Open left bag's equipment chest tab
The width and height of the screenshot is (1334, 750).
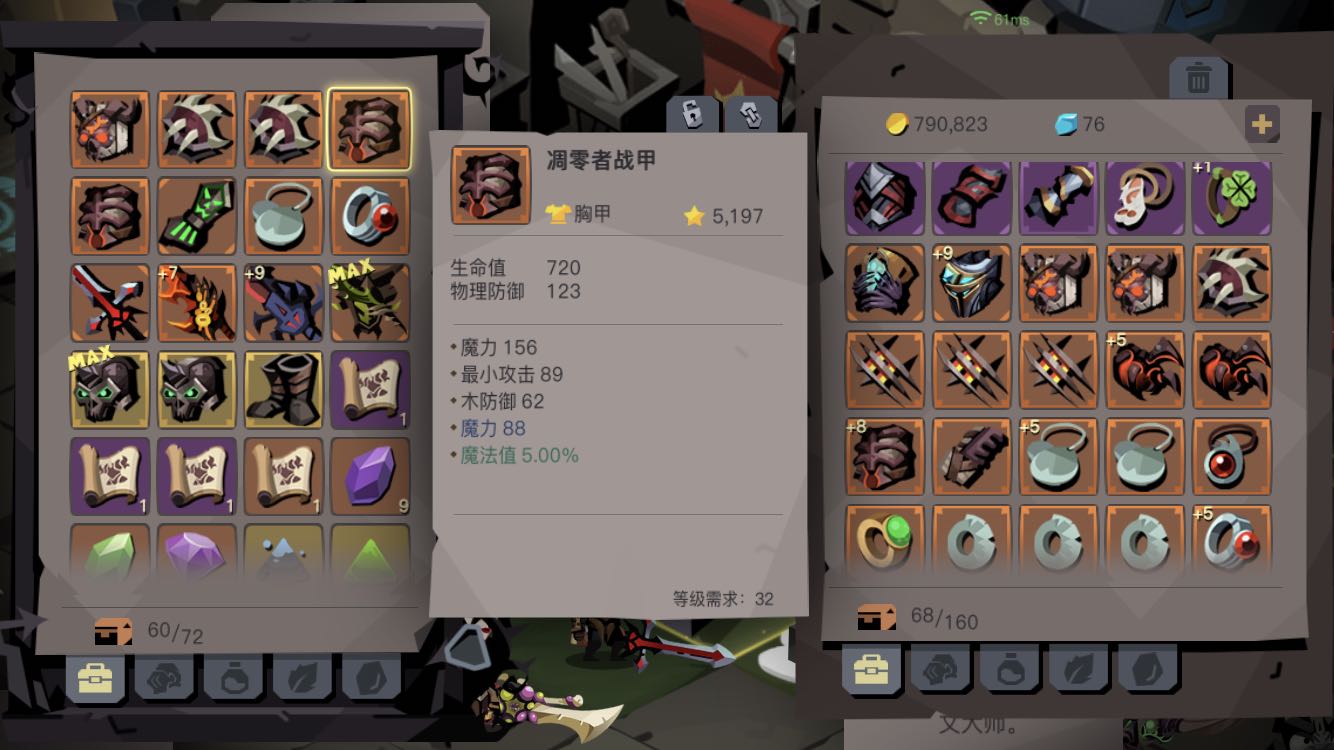click(x=95, y=678)
